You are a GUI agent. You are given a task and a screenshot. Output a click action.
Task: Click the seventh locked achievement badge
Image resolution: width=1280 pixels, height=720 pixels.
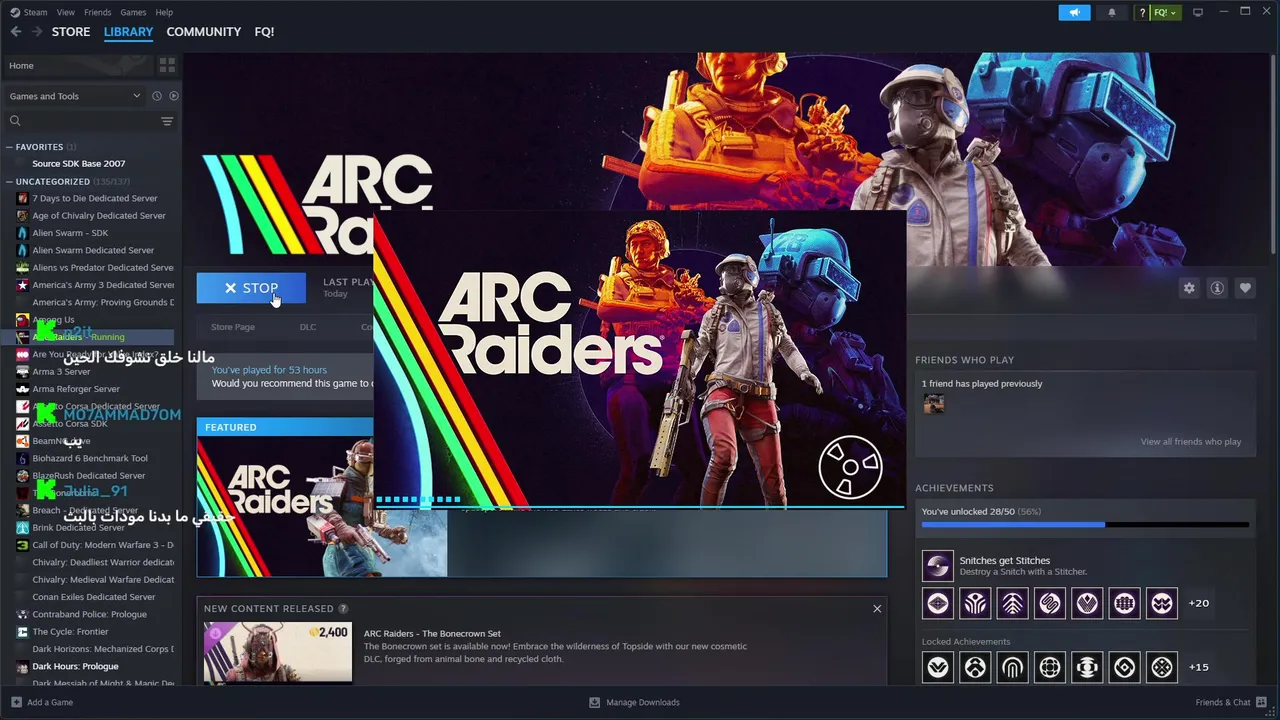(x=1162, y=667)
